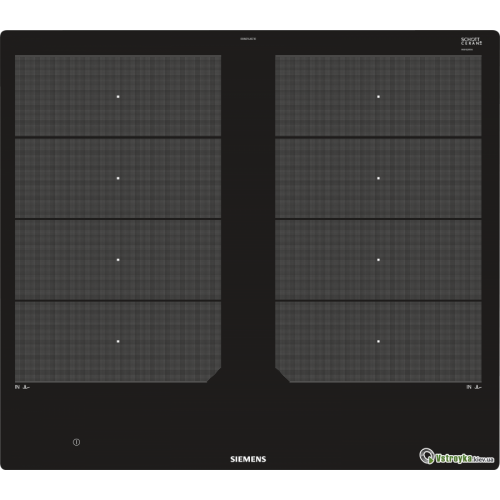This screenshot has height=500, width=500.
Task: Click the SIEMENS brand logo
Action: (x=248, y=459)
